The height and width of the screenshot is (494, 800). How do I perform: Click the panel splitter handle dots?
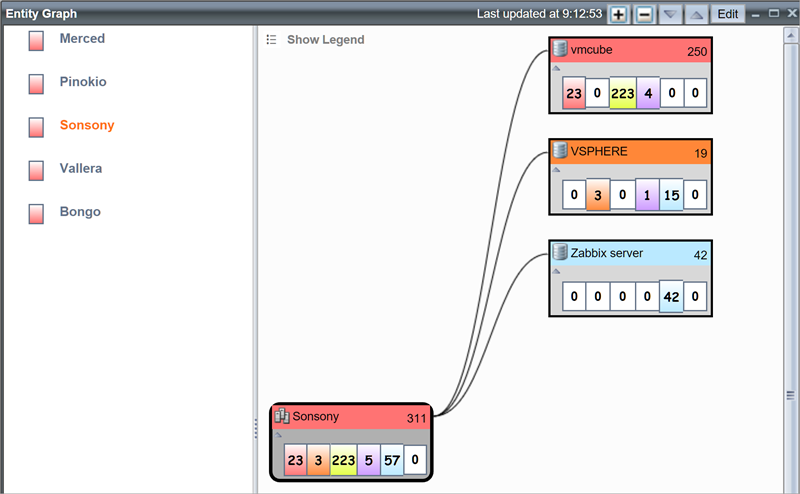pos(255,429)
